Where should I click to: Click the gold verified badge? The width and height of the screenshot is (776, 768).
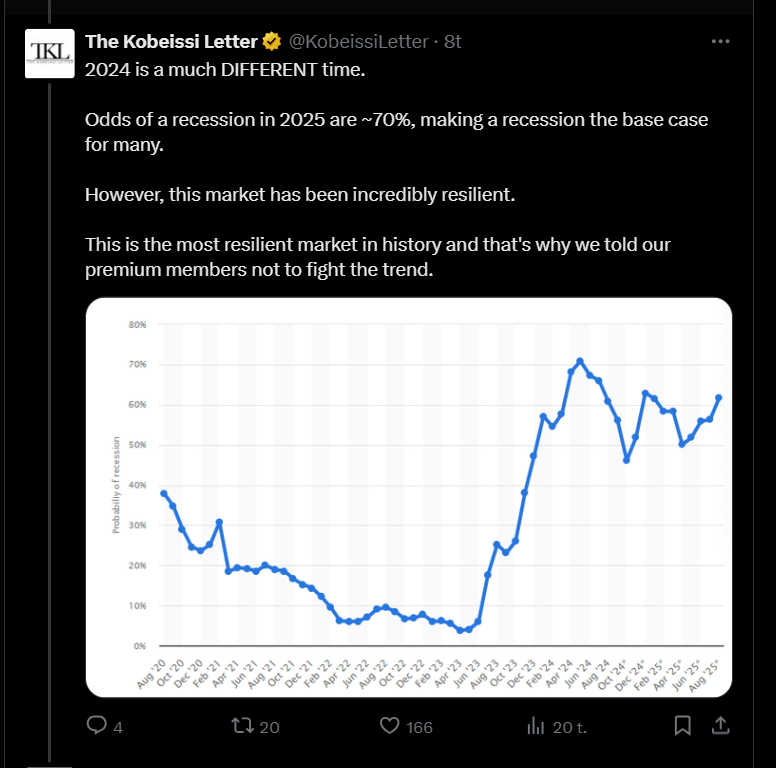click(x=271, y=42)
